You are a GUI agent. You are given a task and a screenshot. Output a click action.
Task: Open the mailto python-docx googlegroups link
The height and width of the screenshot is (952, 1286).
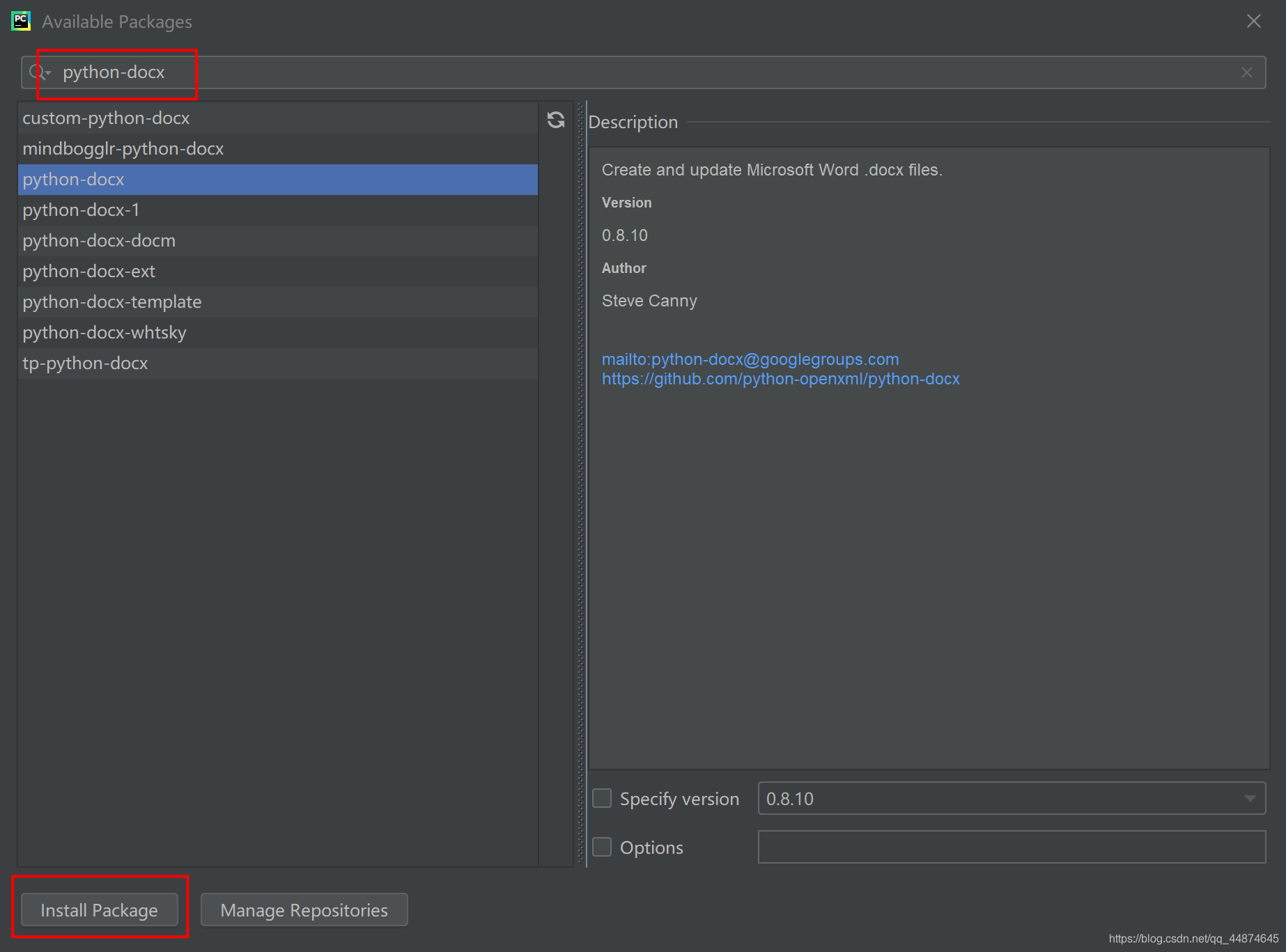click(x=750, y=359)
